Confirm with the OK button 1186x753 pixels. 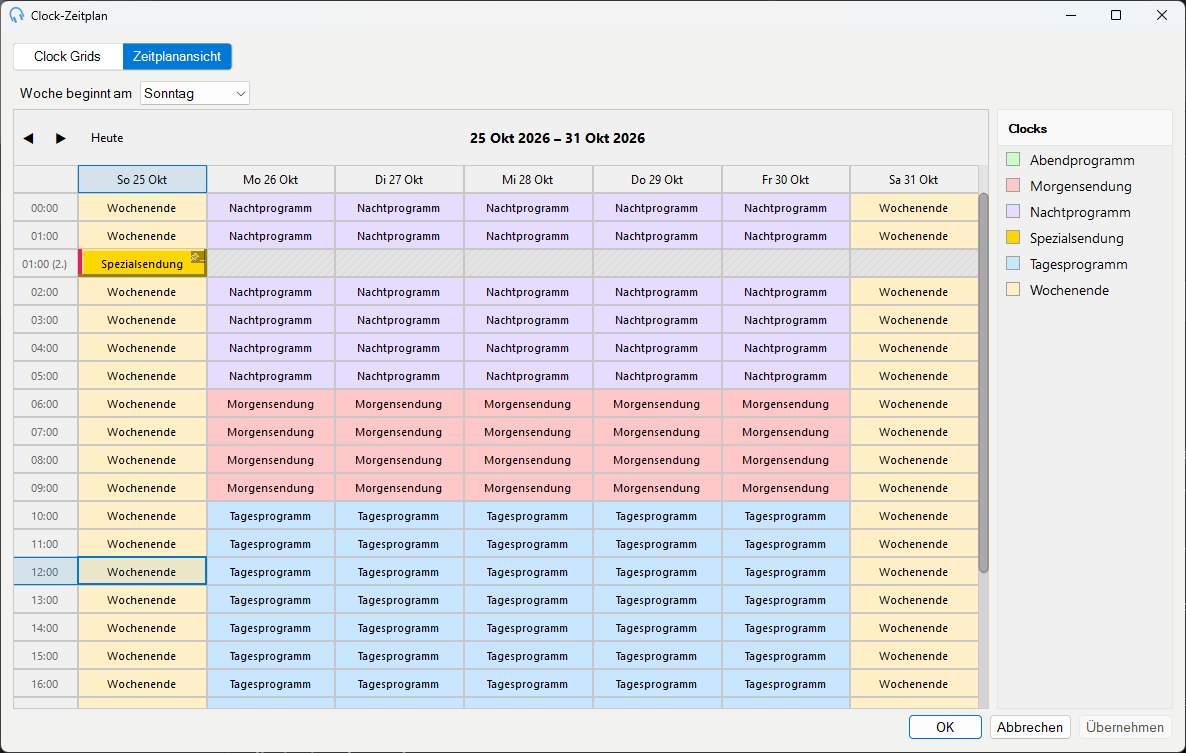(945, 727)
